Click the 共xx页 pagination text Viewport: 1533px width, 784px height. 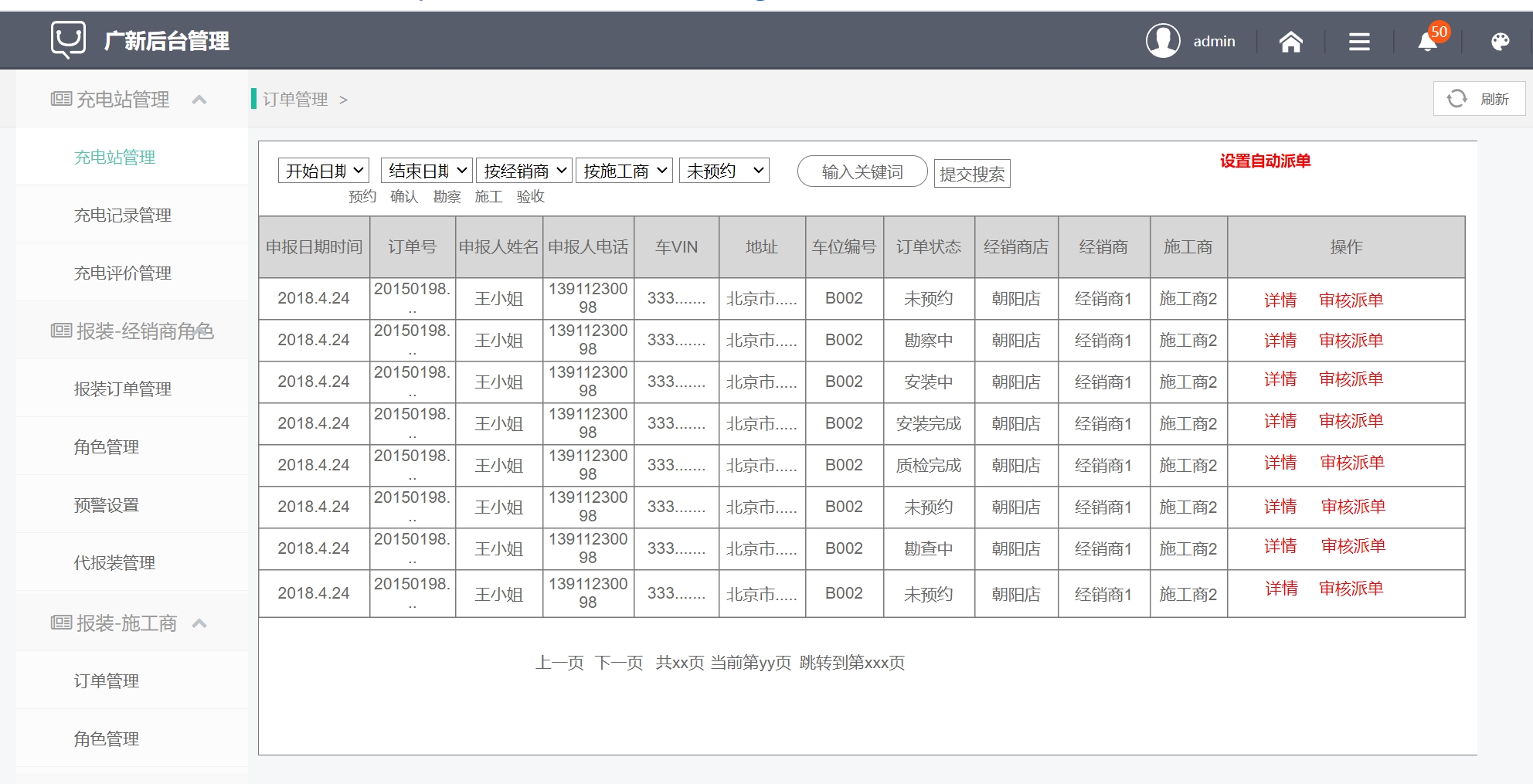680,662
